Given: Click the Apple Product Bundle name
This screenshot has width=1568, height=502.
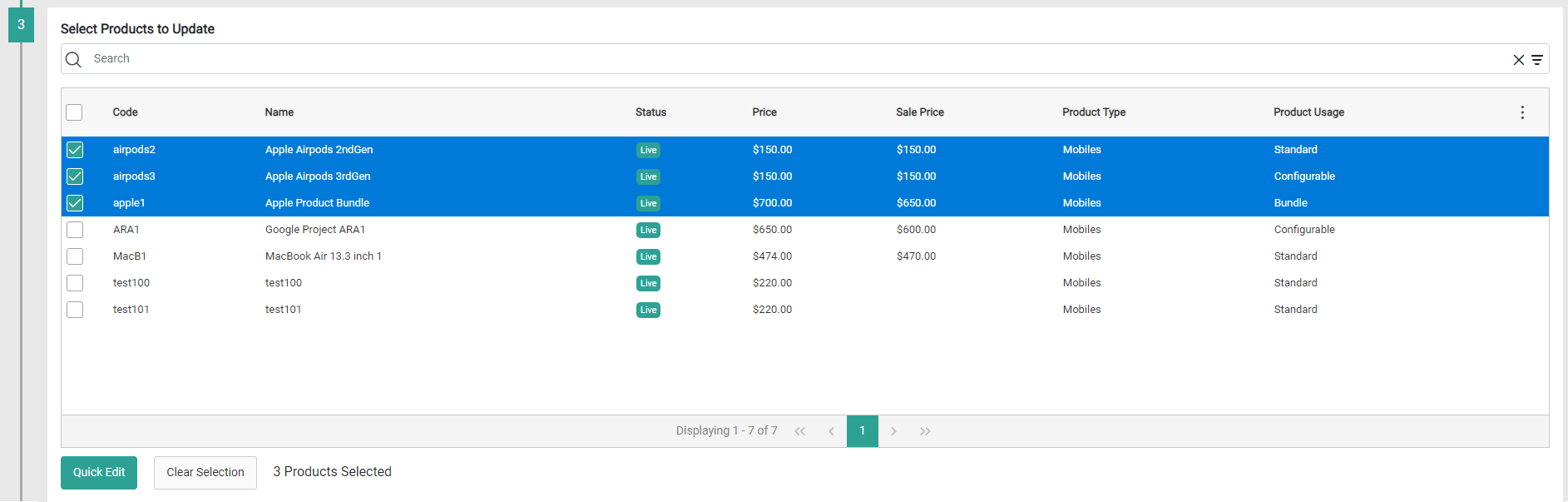Looking at the screenshot, I should point(317,203).
